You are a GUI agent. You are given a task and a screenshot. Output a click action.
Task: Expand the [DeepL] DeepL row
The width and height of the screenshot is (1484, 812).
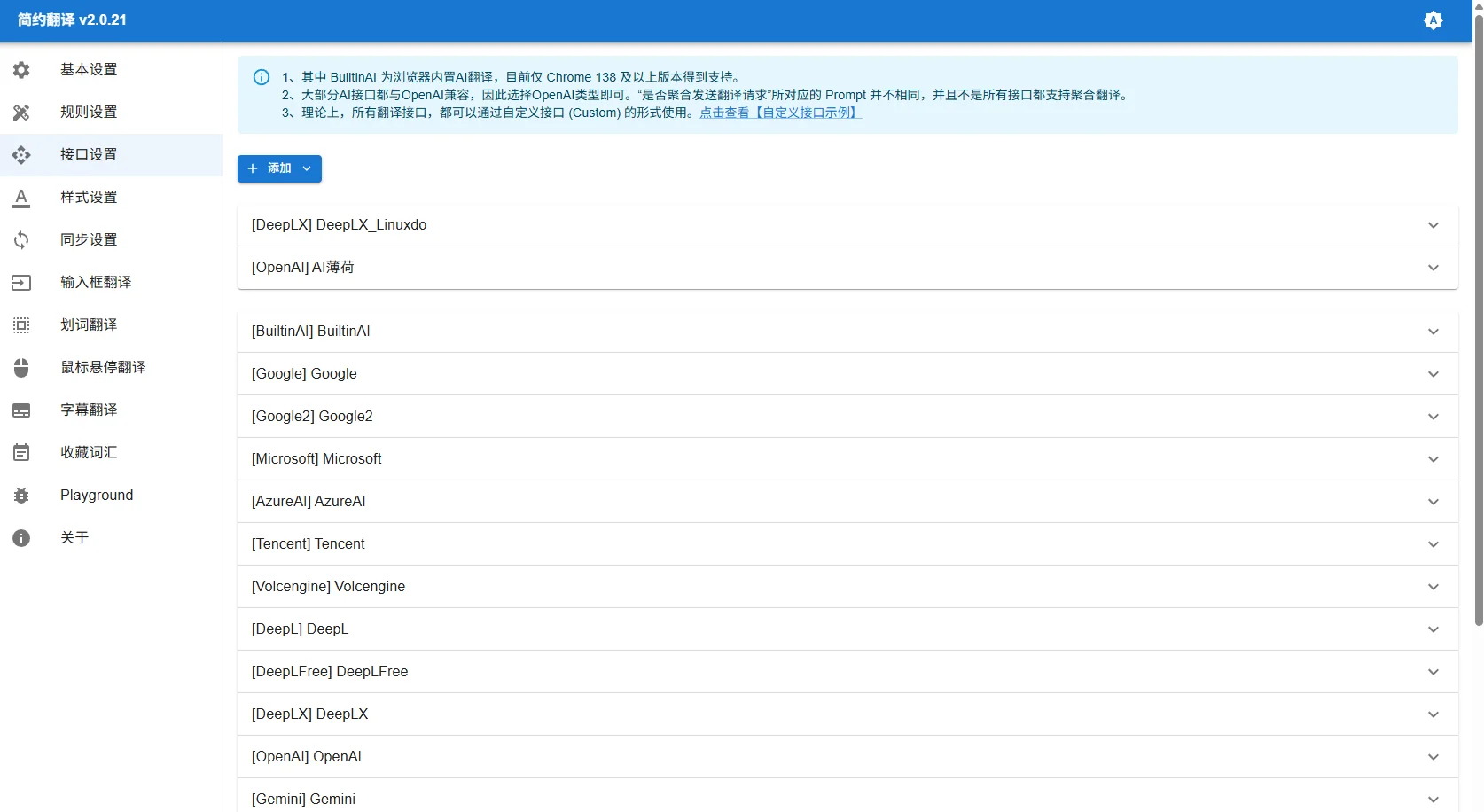pyautogui.click(x=847, y=629)
